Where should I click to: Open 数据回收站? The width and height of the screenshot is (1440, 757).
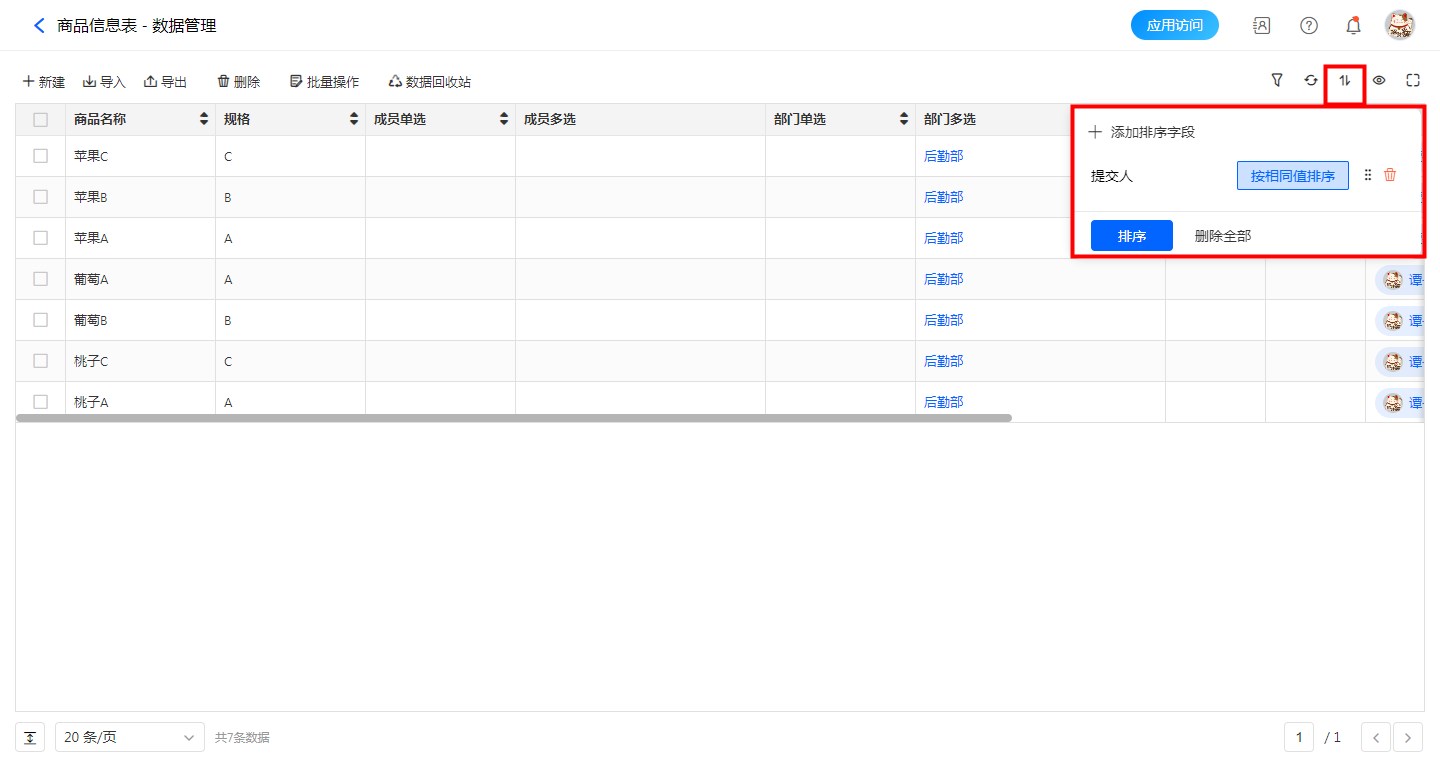429,82
